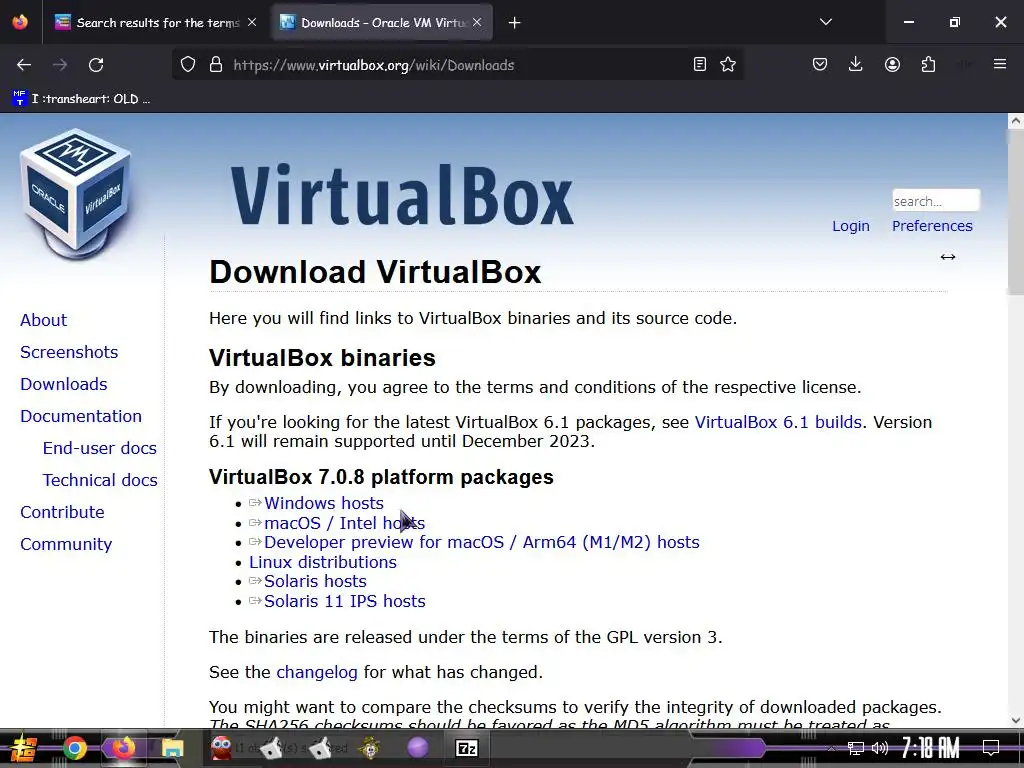Viewport: 1024px width, 768px height.
Task: Open Firefox account icon
Action: tap(892, 65)
